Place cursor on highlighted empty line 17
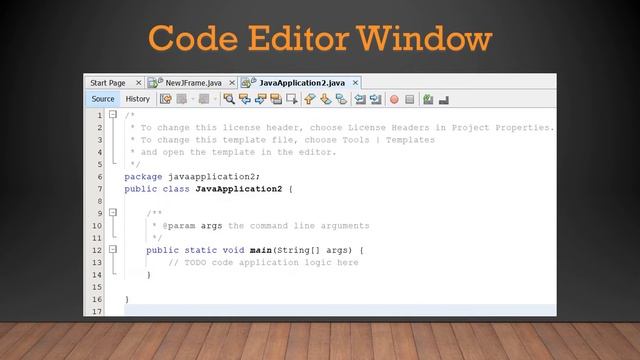Image resolution: width=640 pixels, height=360 pixels. tap(340, 311)
